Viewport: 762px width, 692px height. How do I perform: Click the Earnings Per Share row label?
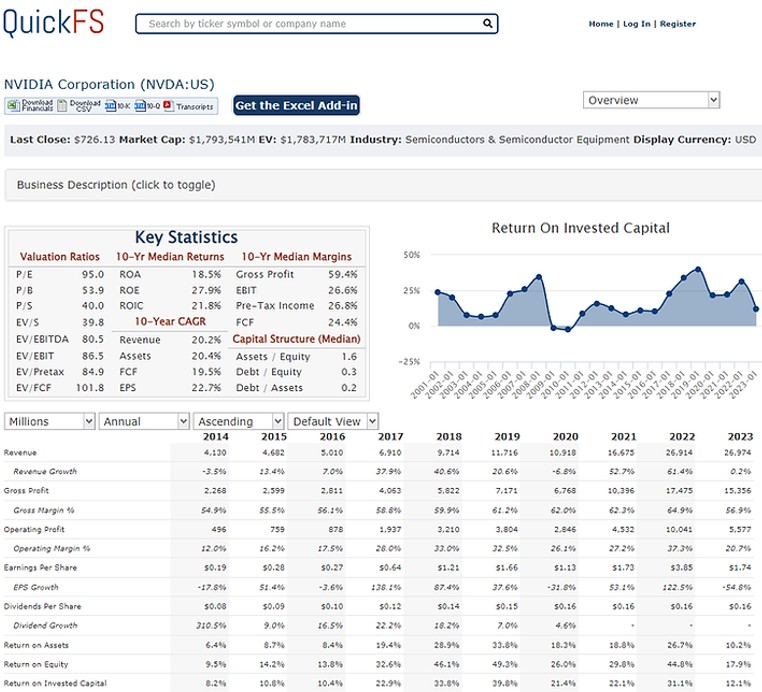pyautogui.click(x=40, y=568)
